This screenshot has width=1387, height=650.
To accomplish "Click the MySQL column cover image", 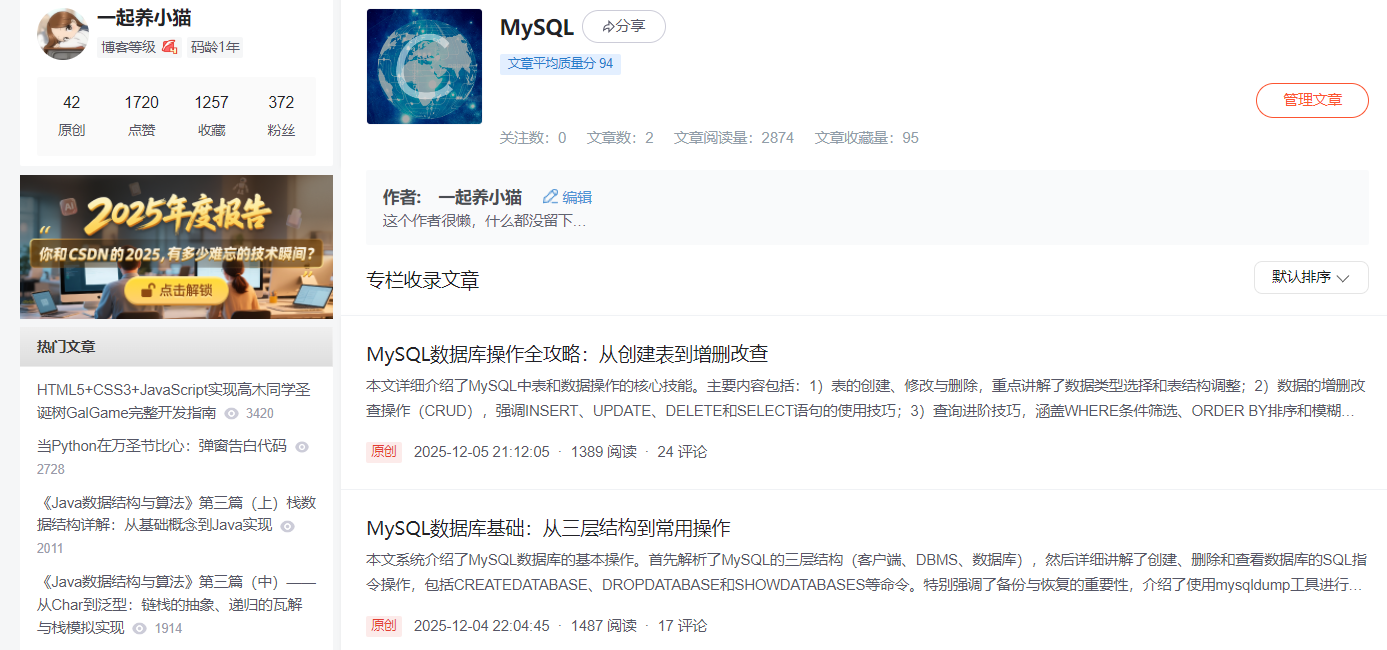I will [x=424, y=67].
